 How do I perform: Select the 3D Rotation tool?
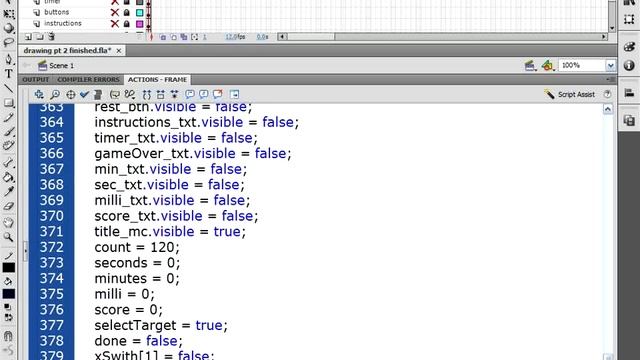(8, 28)
